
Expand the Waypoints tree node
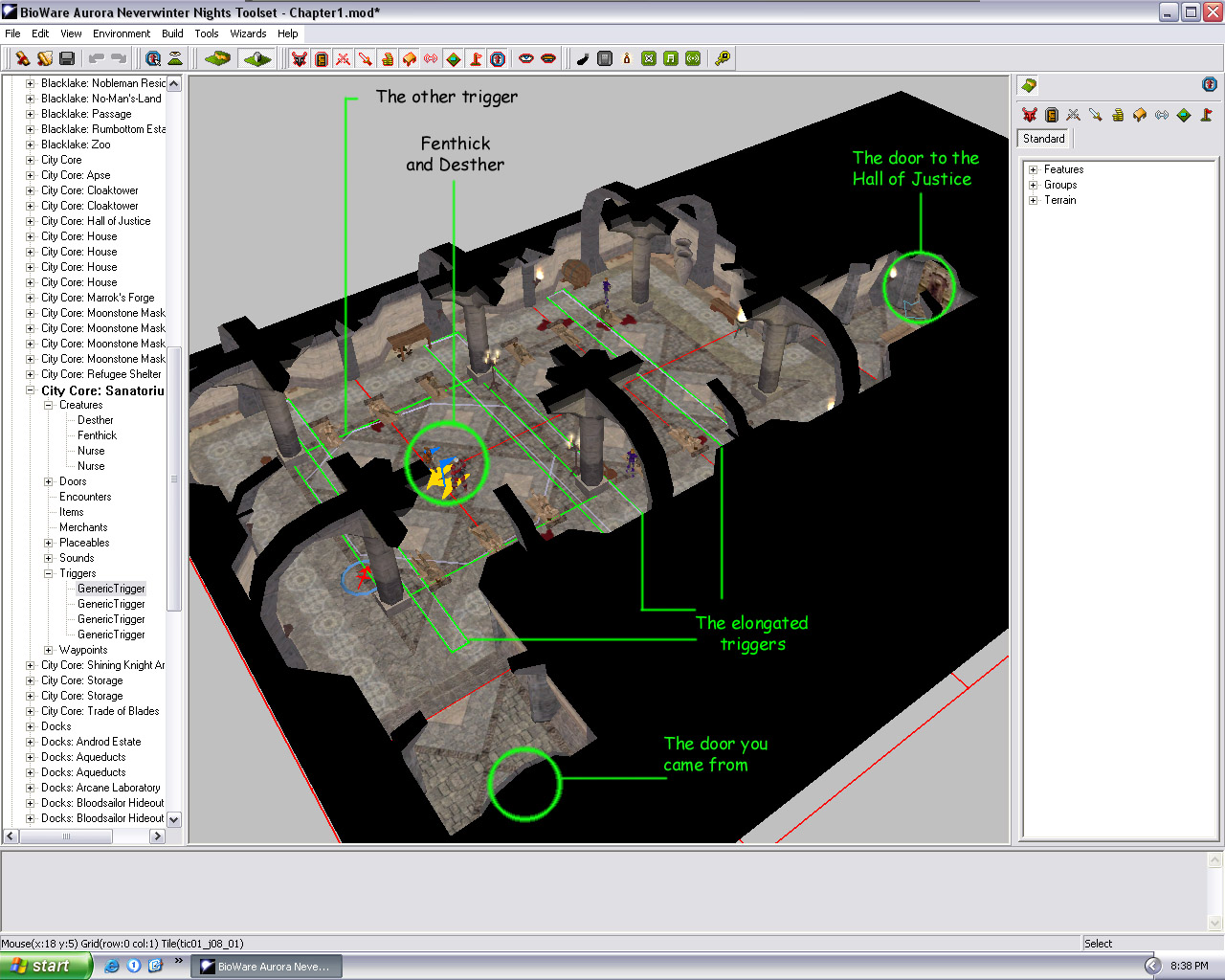click(x=48, y=650)
